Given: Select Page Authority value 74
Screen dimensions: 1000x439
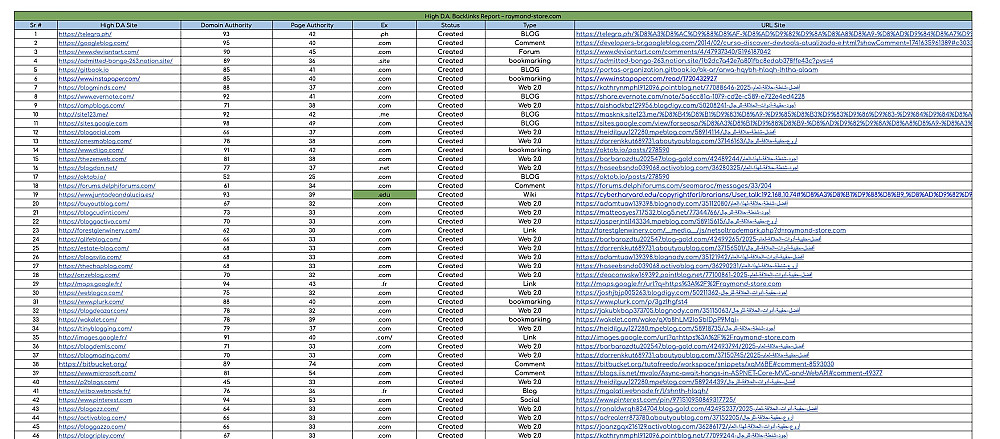Looking at the screenshot, I should (x=312, y=365).
